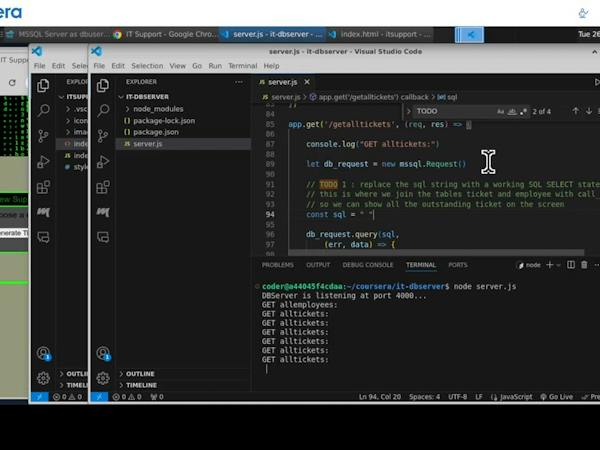Image resolution: width=600 pixels, height=450 pixels.
Task: Kill terminal with the trash icon
Action: click(x=584, y=265)
